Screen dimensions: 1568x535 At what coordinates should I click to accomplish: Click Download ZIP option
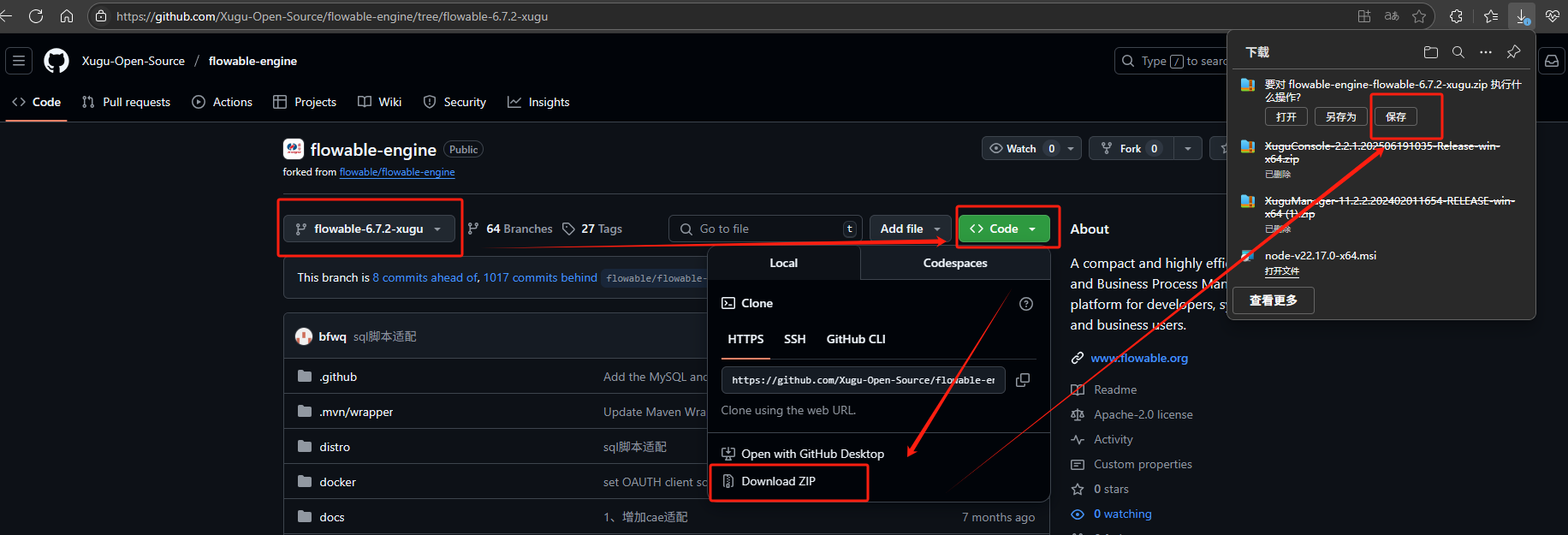pyautogui.click(x=778, y=481)
